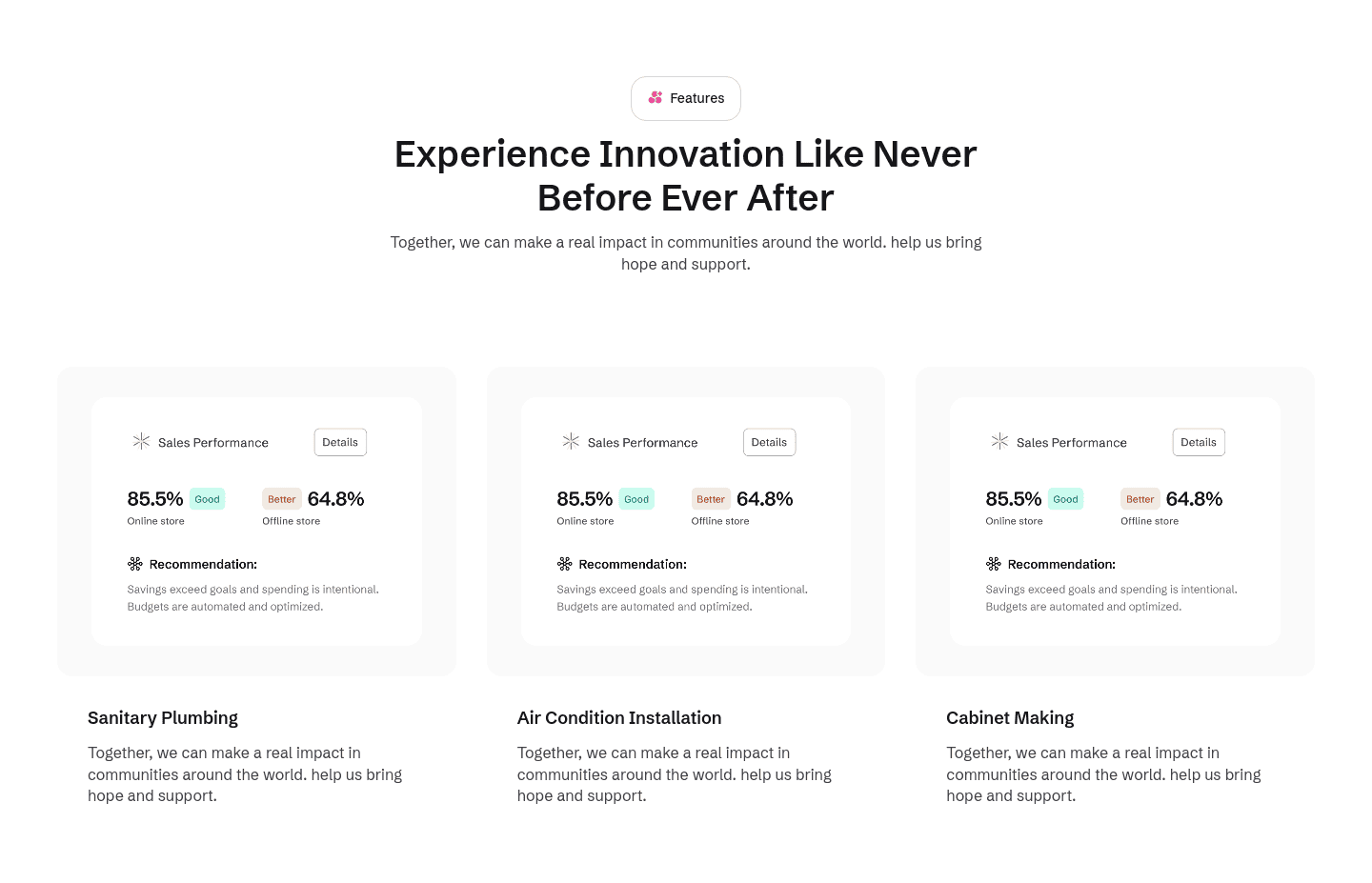Image resolution: width=1372 pixels, height=883 pixels.
Task: Click the asterisk icon in Sanitary Plumbing card
Action: 141,441
